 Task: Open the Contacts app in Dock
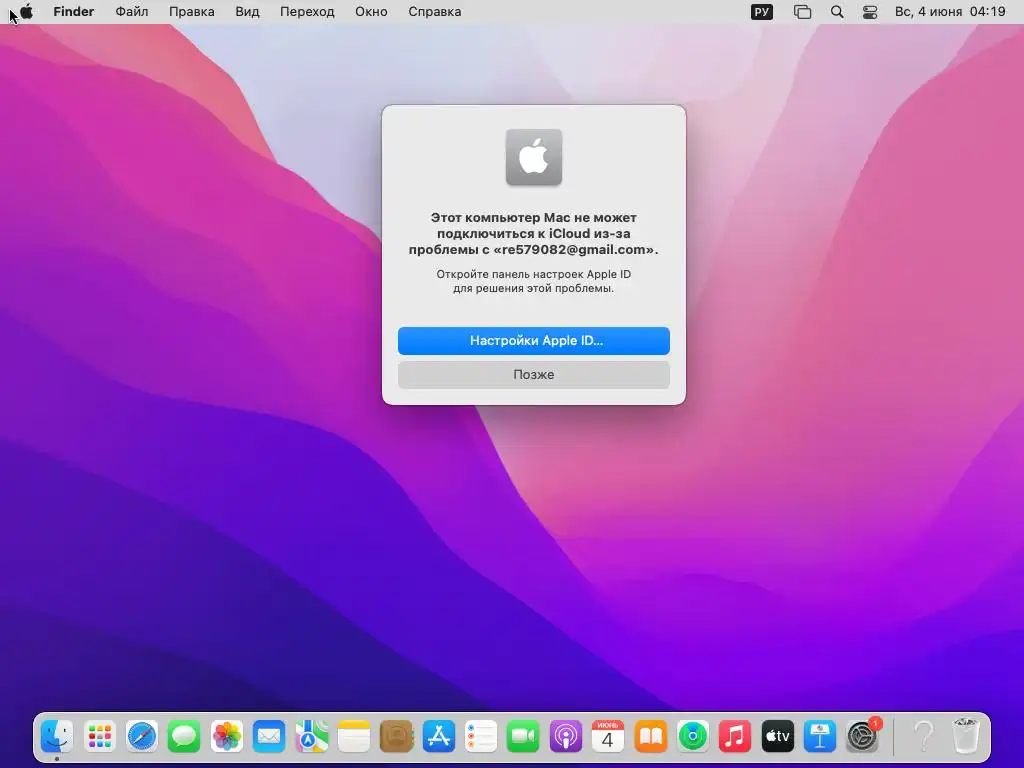396,737
